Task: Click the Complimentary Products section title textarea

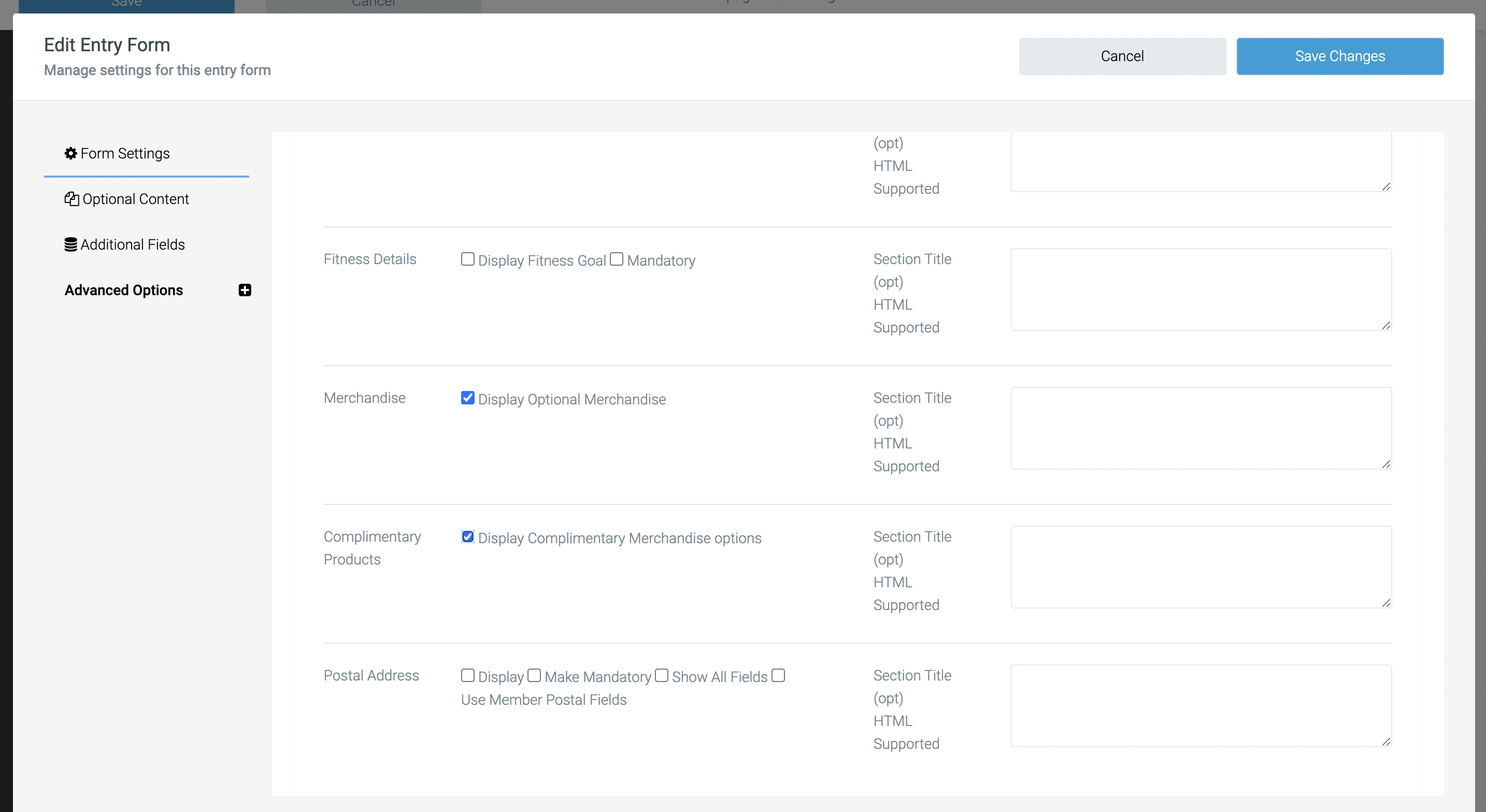Action: tap(1201, 567)
